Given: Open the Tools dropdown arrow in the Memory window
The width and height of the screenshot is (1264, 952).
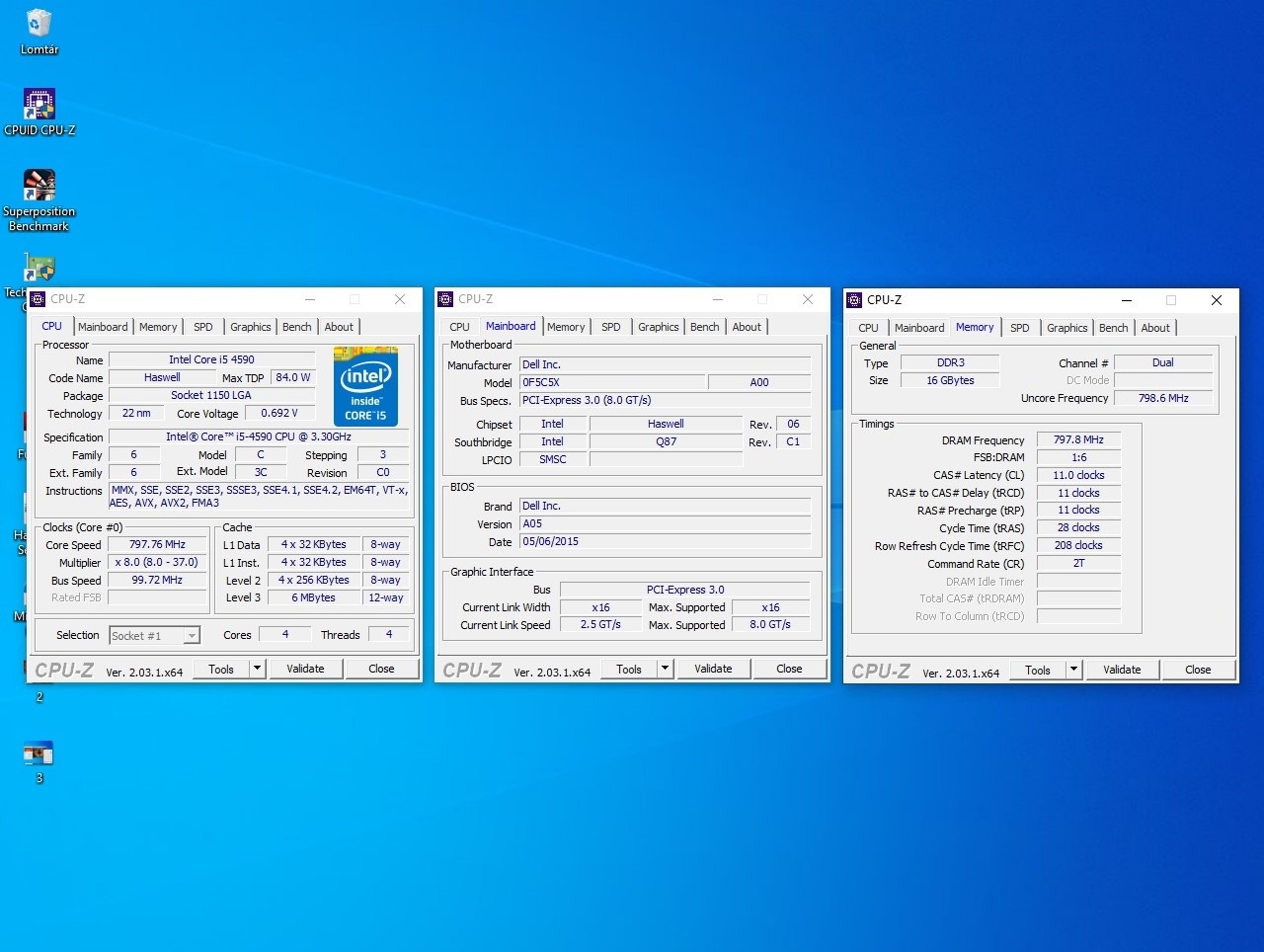Looking at the screenshot, I should [x=1073, y=670].
